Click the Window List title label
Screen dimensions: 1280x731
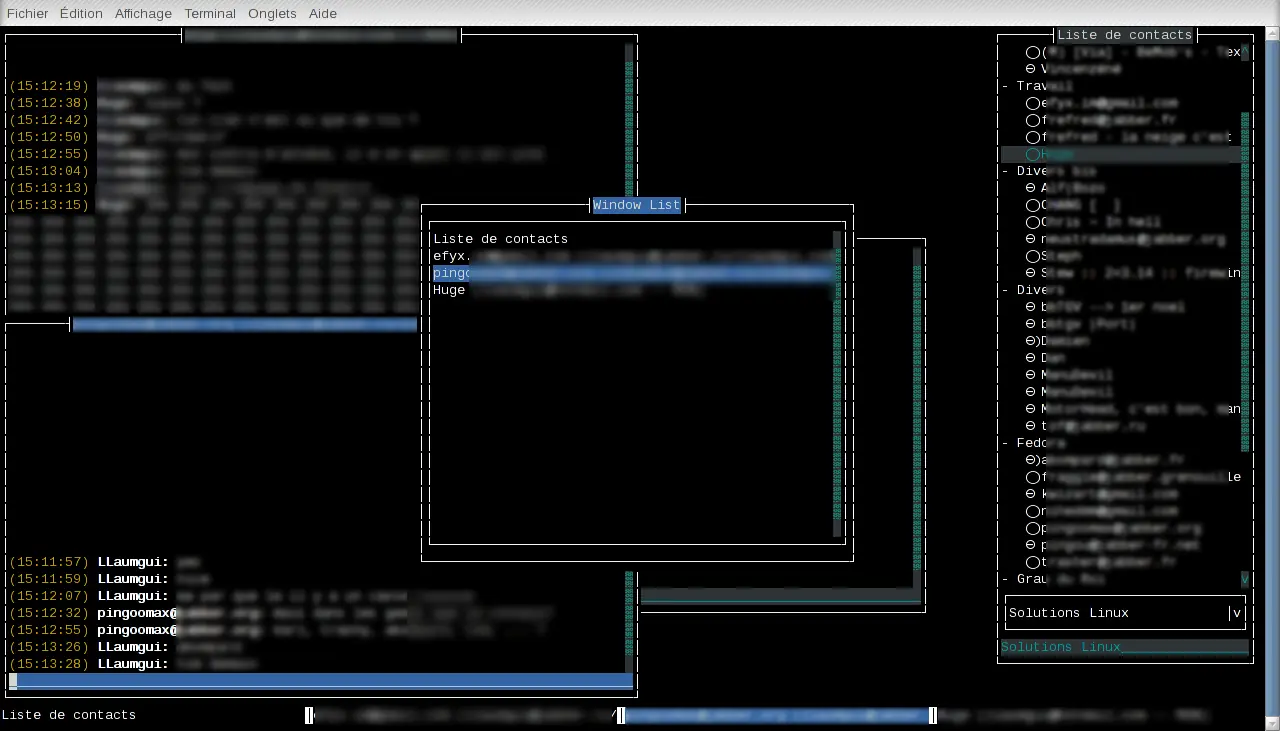tap(637, 205)
